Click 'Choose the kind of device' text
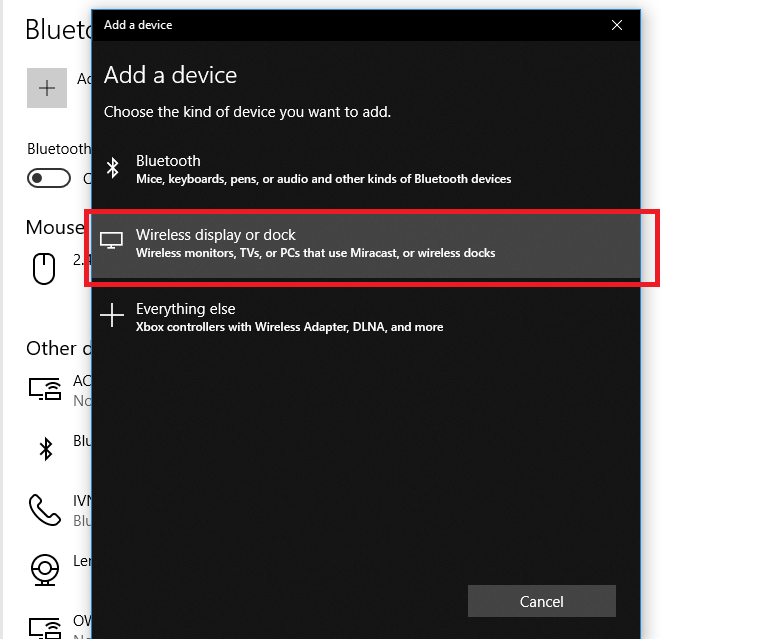This screenshot has width=767, height=639. pyautogui.click(x=247, y=112)
